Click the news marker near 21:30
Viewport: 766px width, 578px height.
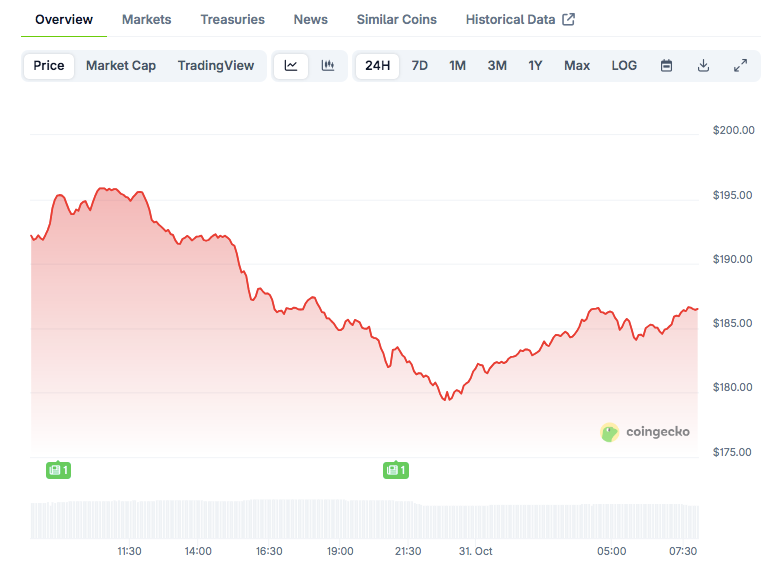pyautogui.click(x=396, y=470)
